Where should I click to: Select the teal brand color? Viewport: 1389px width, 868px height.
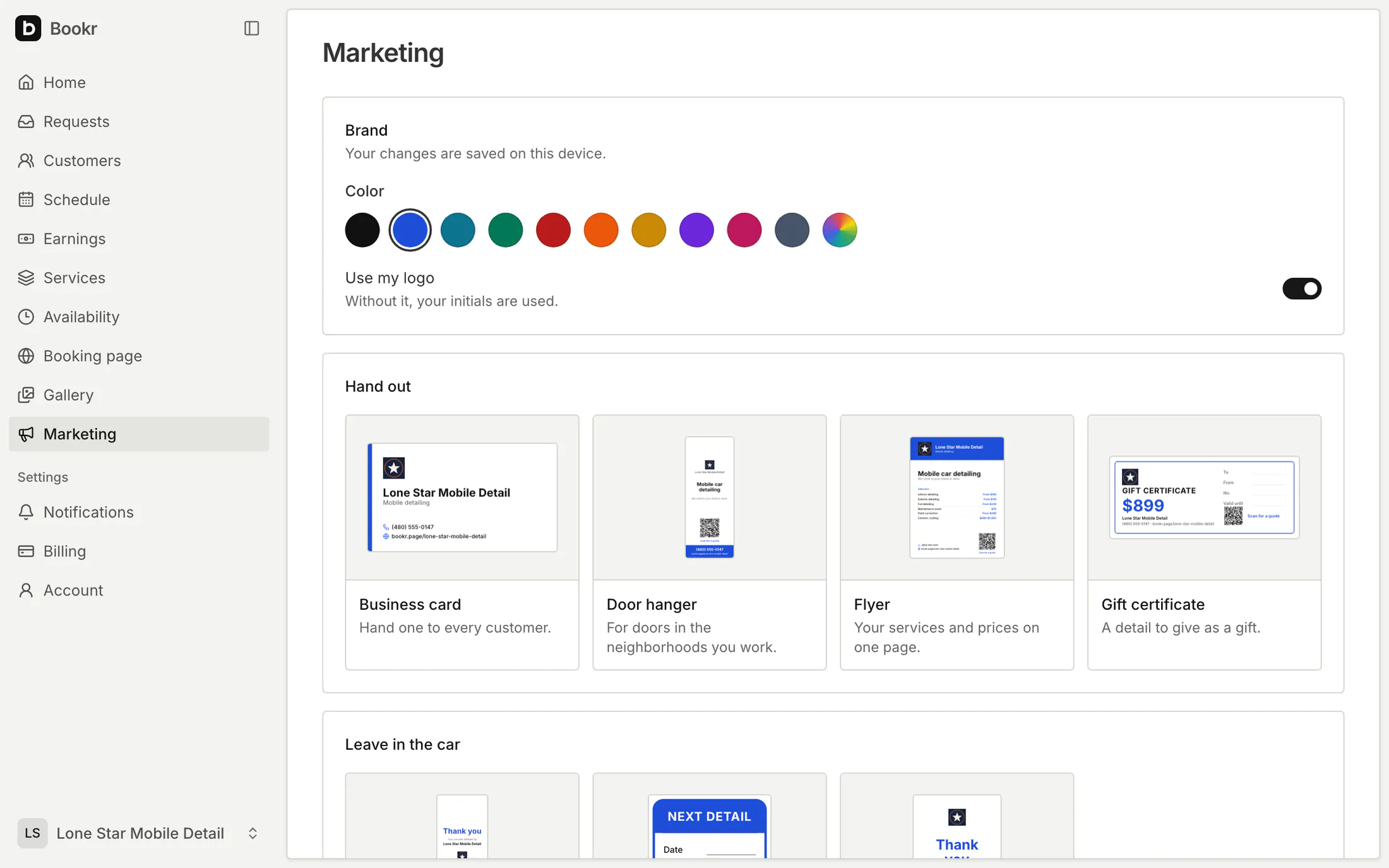click(x=458, y=230)
